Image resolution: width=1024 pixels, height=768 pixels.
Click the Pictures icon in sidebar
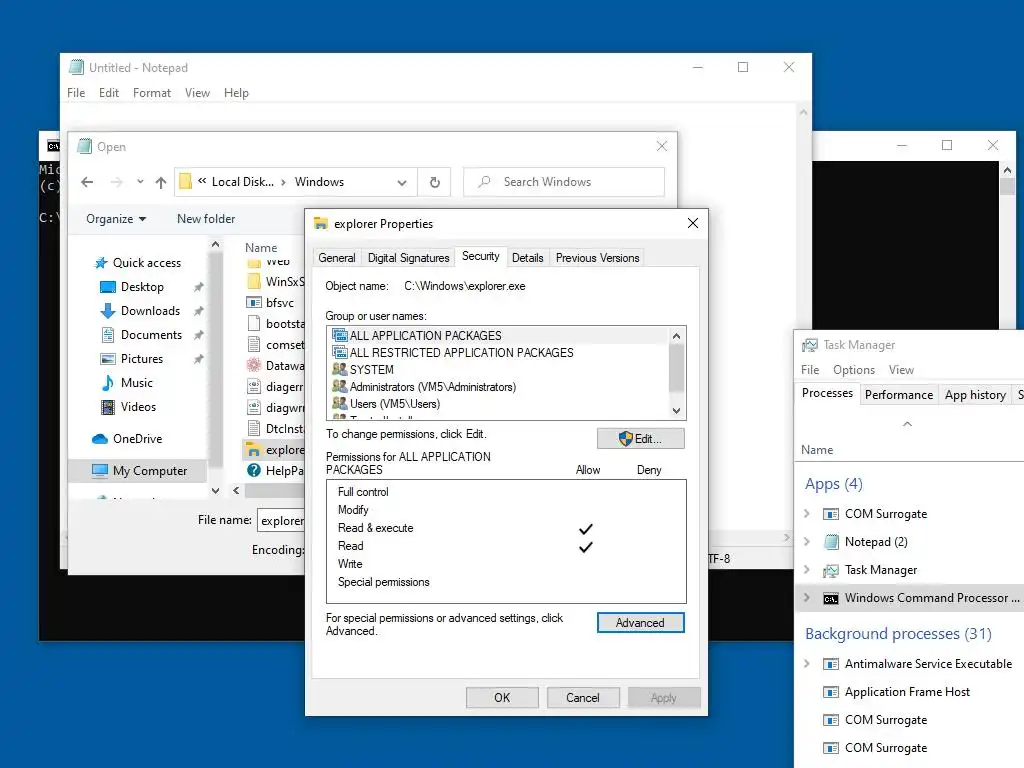pos(108,359)
